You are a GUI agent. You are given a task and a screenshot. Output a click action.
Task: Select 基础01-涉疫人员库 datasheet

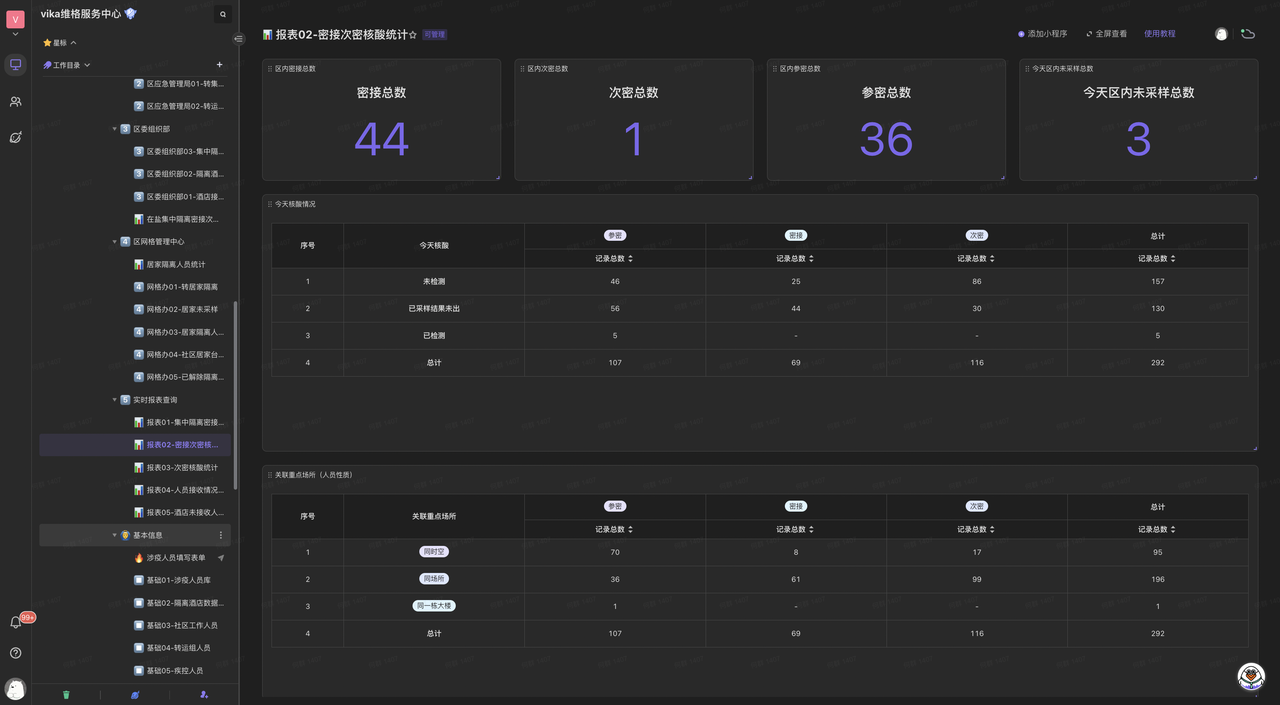[178, 580]
